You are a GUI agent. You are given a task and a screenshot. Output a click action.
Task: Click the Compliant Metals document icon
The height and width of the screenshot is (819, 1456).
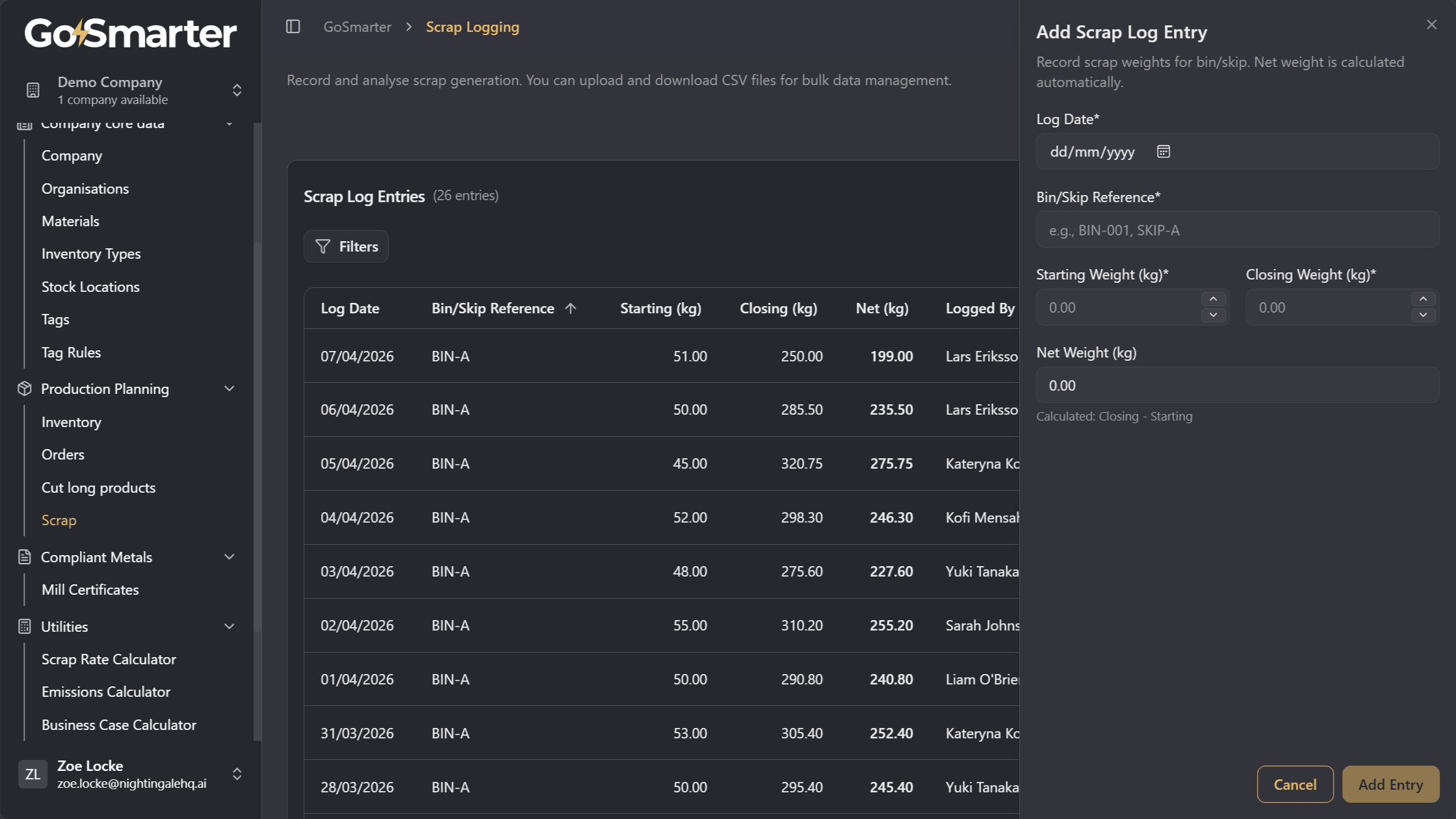[x=24, y=556]
